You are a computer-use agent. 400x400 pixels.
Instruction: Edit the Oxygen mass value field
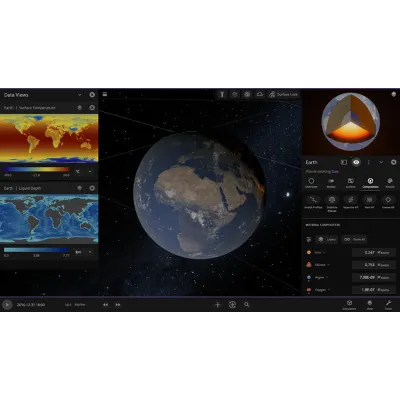[x=374, y=290]
